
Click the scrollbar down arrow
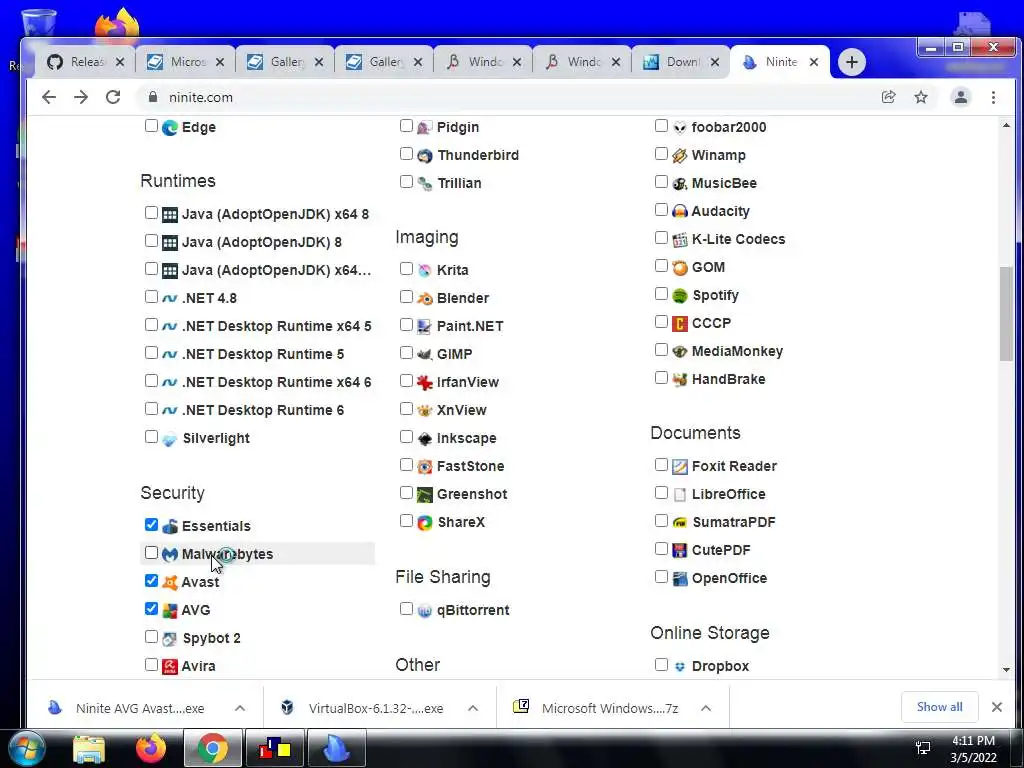click(x=1006, y=670)
